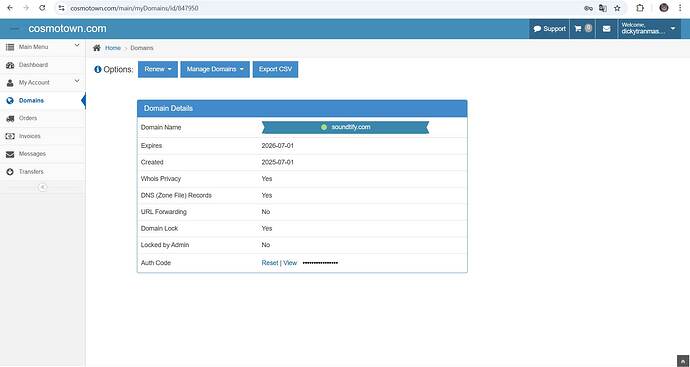Toggle sidebar with hamburger icon in header

[x=15, y=29]
